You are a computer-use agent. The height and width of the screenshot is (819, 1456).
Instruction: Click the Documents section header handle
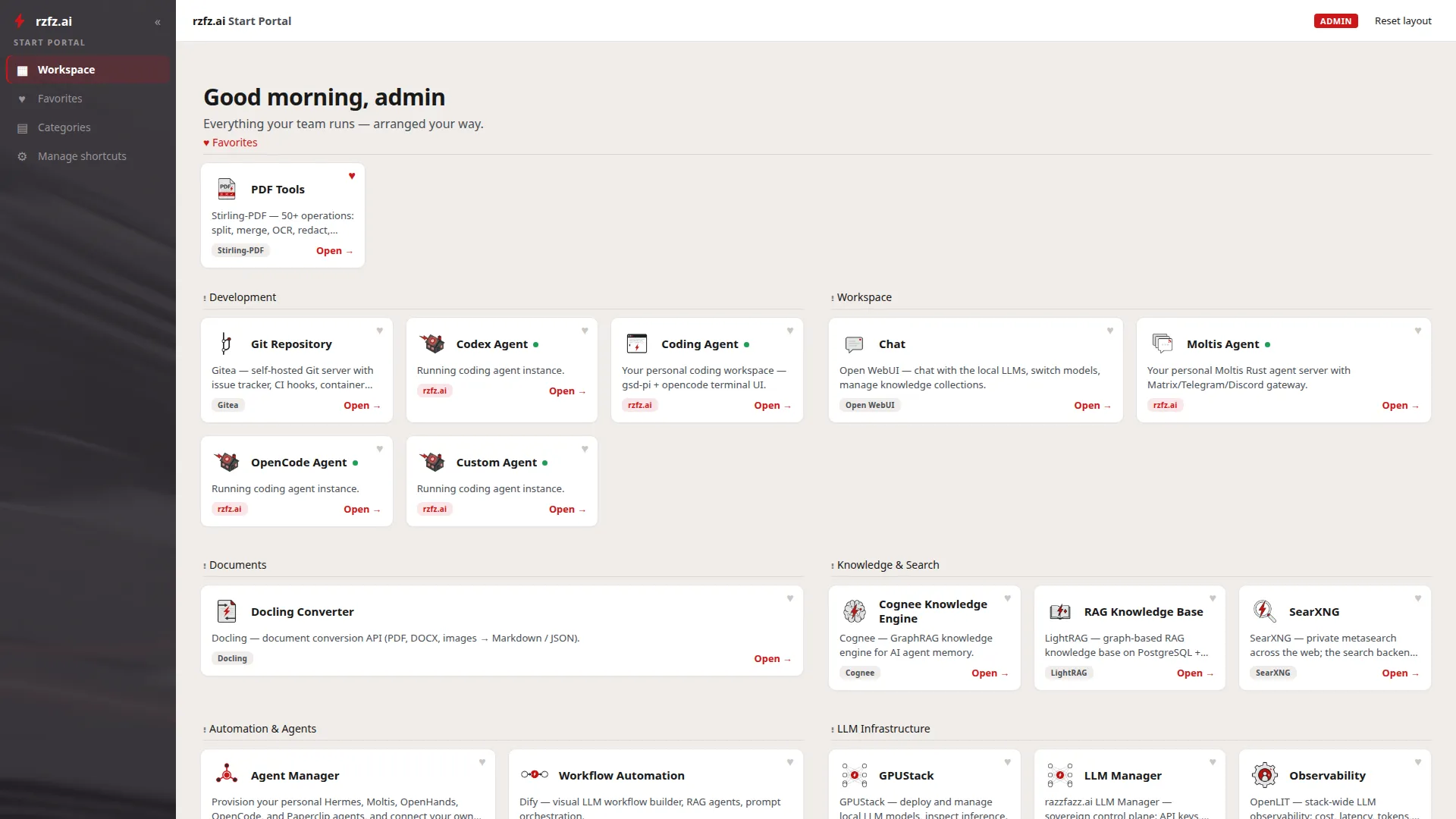pyautogui.click(x=205, y=566)
